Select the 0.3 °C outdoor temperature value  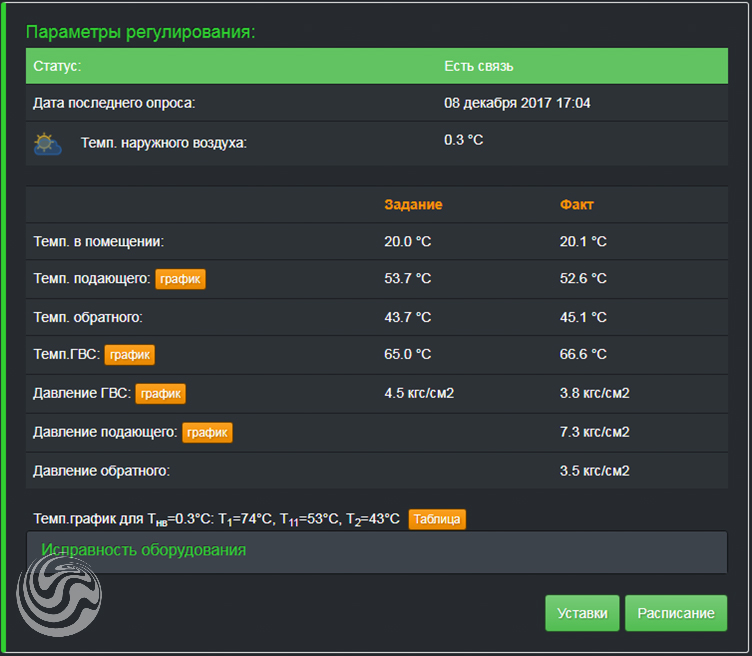pos(463,140)
